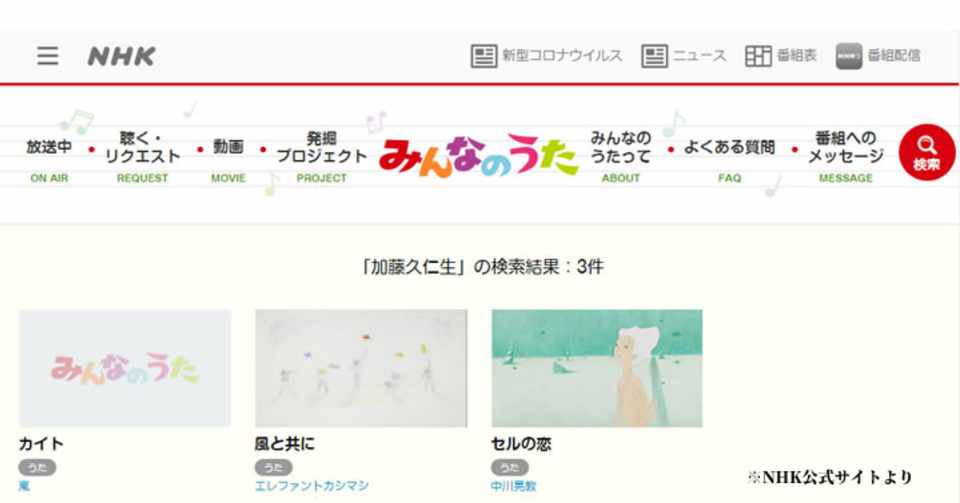Image resolution: width=960 pixels, height=503 pixels.
Task: Open 発掘プロジェクト PROJECT page
Action: (x=321, y=156)
